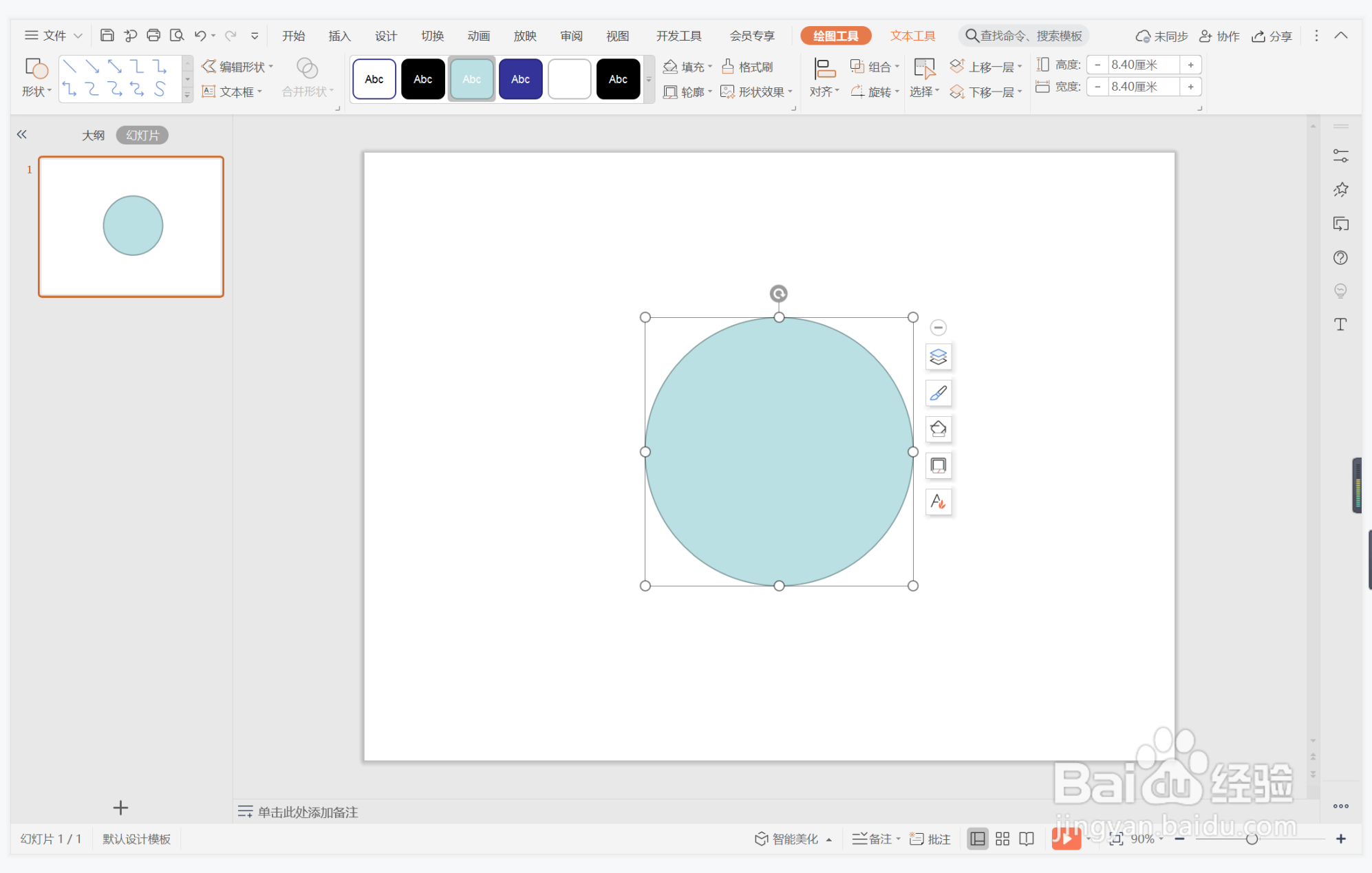Image resolution: width=1372 pixels, height=873 pixels.
Task: Collapse the slide panel with double chevron
Action: click(x=22, y=134)
